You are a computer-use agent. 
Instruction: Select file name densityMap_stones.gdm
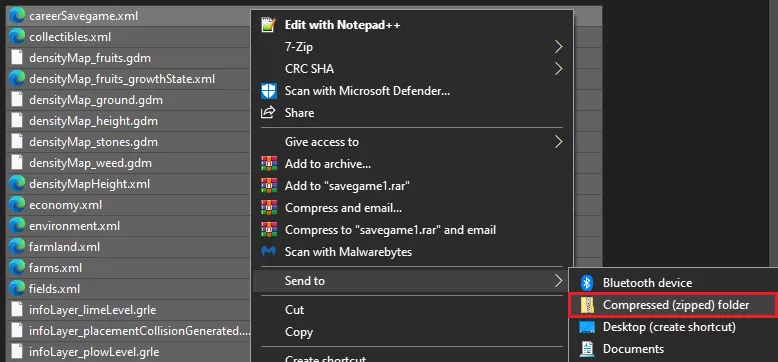93,142
